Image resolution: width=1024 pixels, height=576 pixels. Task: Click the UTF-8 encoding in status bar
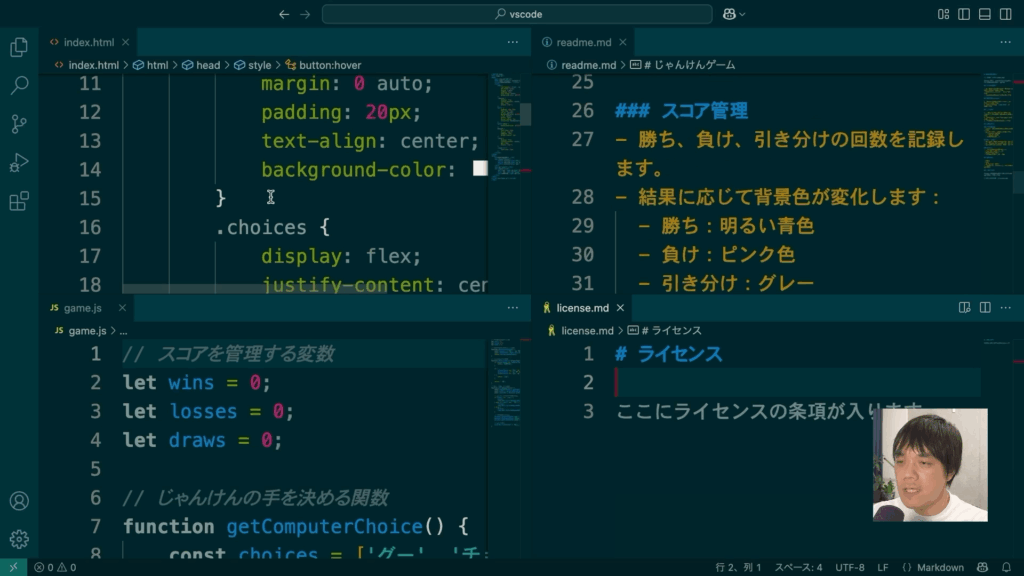848,567
